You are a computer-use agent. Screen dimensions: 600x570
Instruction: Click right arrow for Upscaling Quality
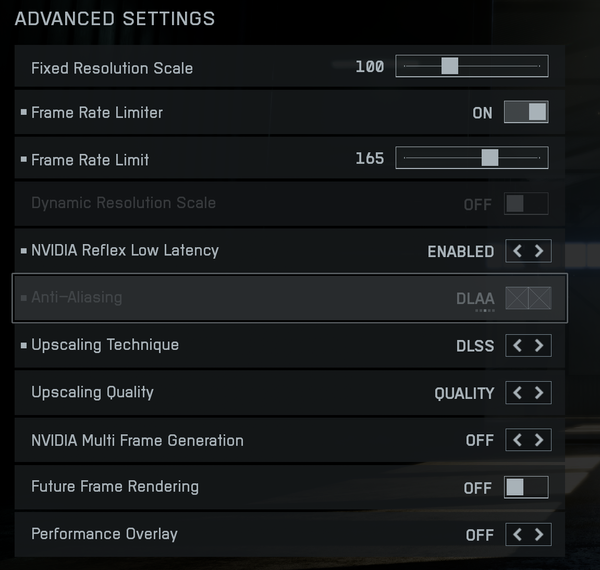[x=539, y=393]
